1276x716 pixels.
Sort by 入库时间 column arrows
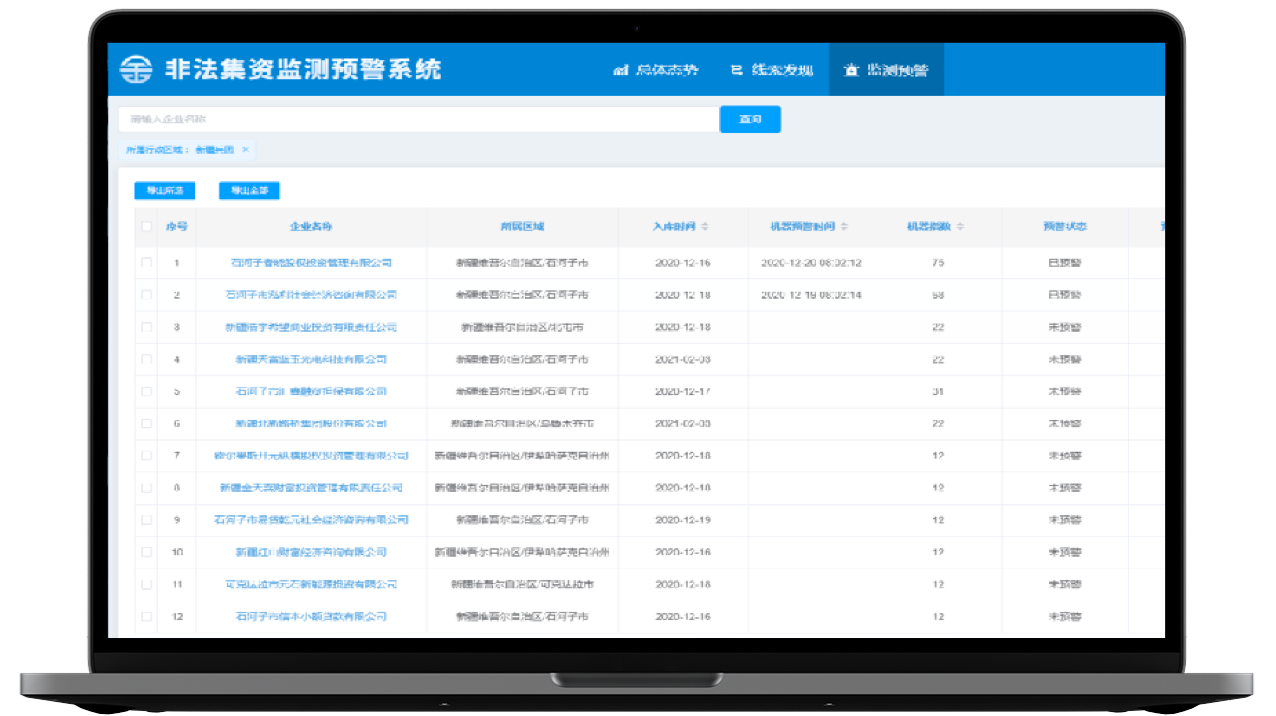point(705,227)
